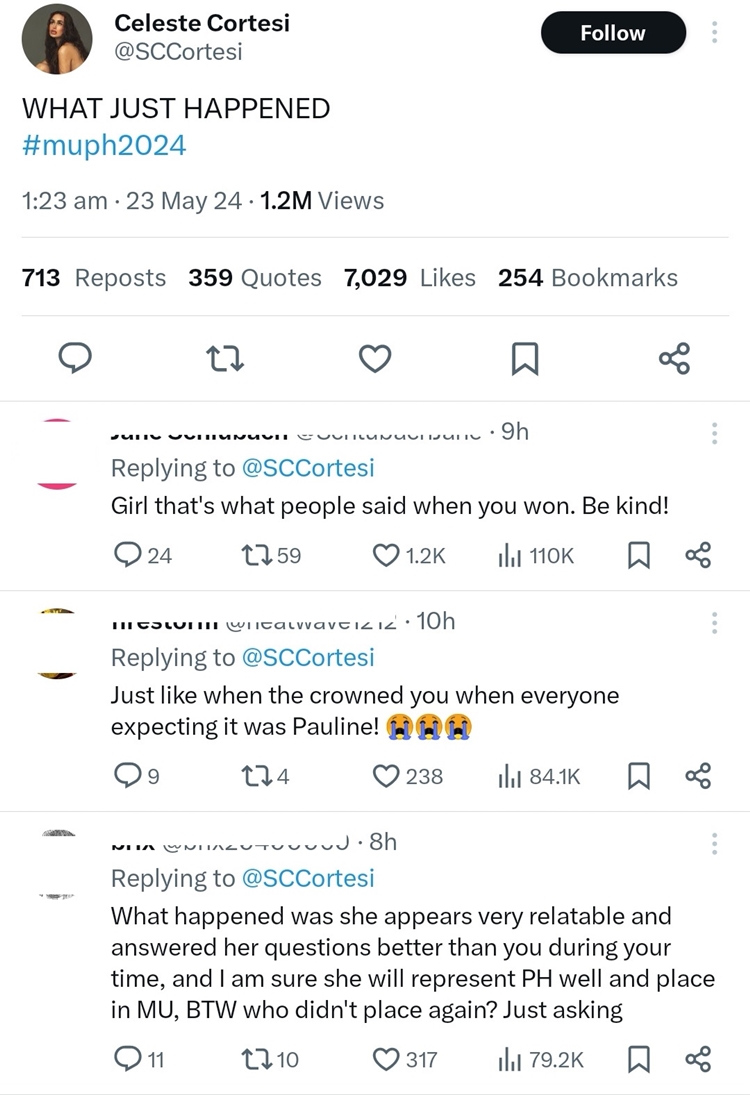Open more options on the 9h reply
This screenshot has height=1095, width=750.
click(x=714, y=433)
